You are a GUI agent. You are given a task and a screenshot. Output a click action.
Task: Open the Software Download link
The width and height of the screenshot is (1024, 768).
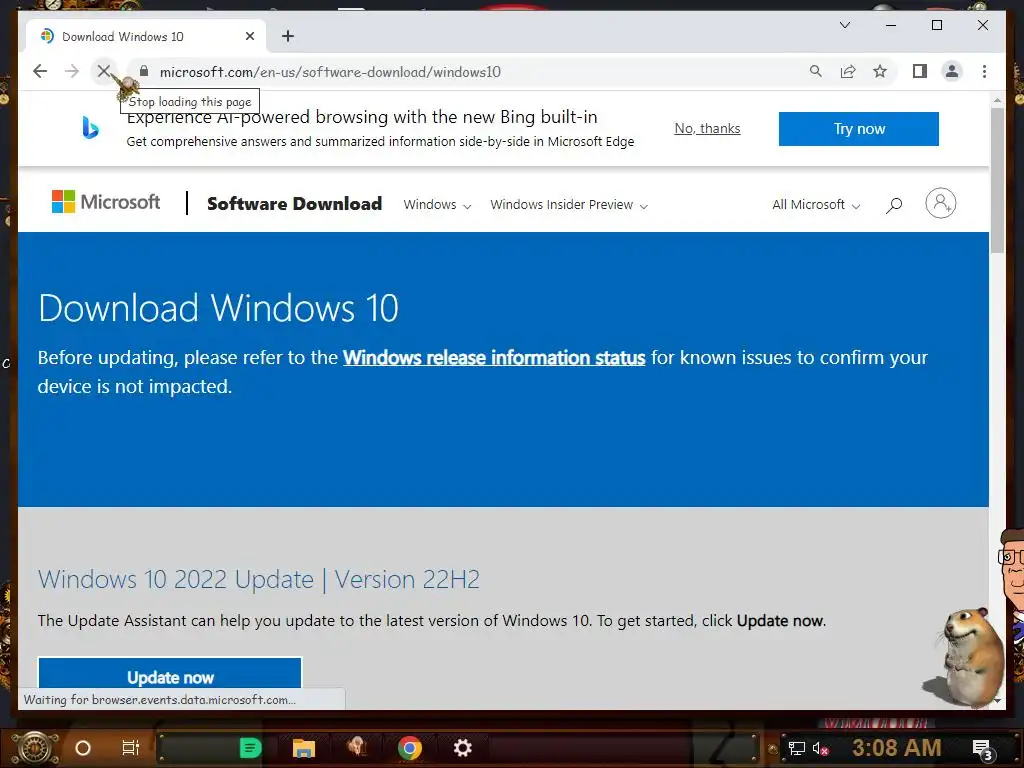pyautogui.click(x=295, y=204)
